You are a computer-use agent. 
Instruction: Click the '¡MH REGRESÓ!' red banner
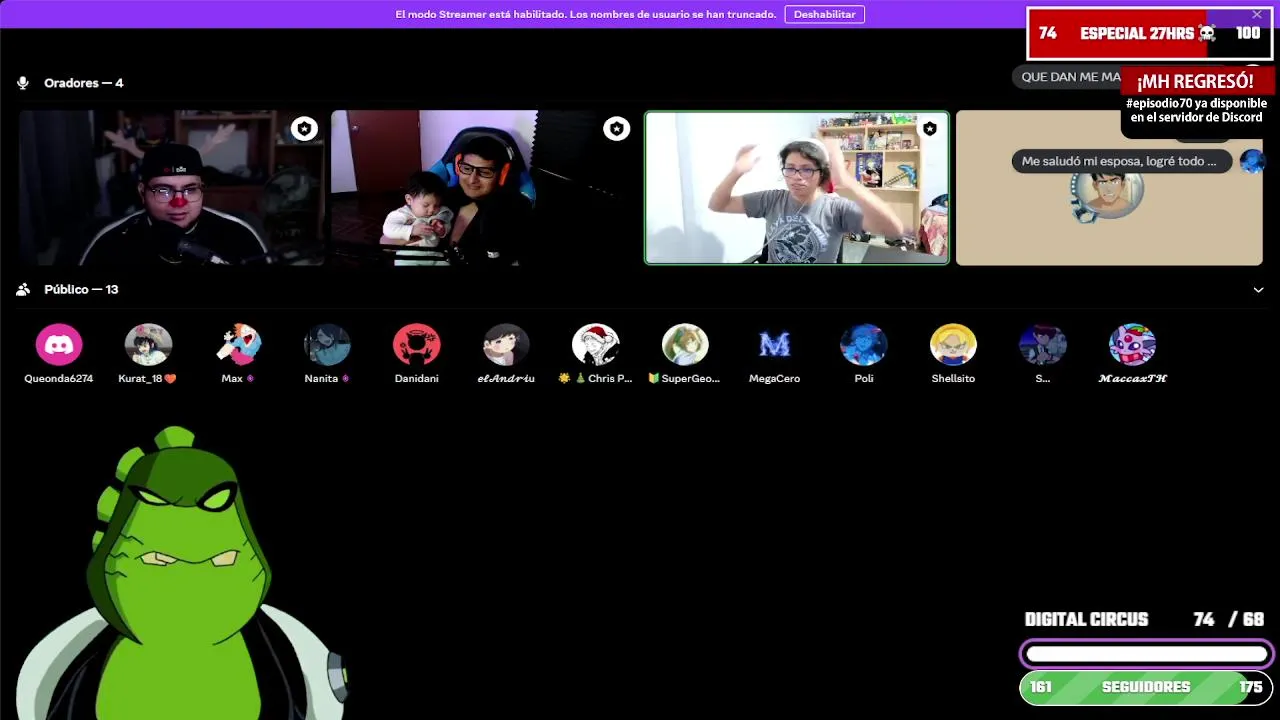coord(1195,81)
